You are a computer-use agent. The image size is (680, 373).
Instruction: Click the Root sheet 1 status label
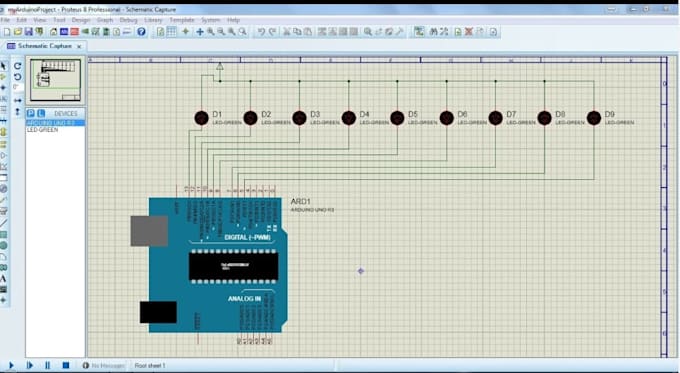(x=150, y=366)
